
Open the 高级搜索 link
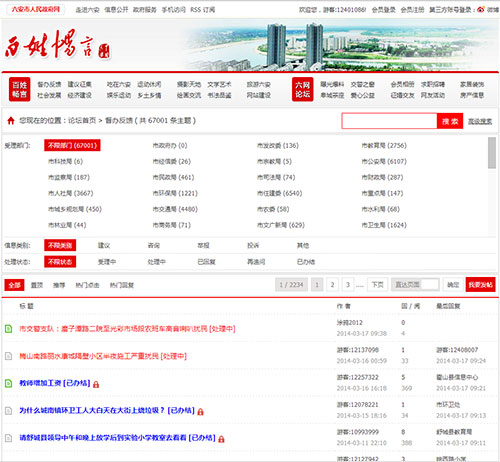480,122
